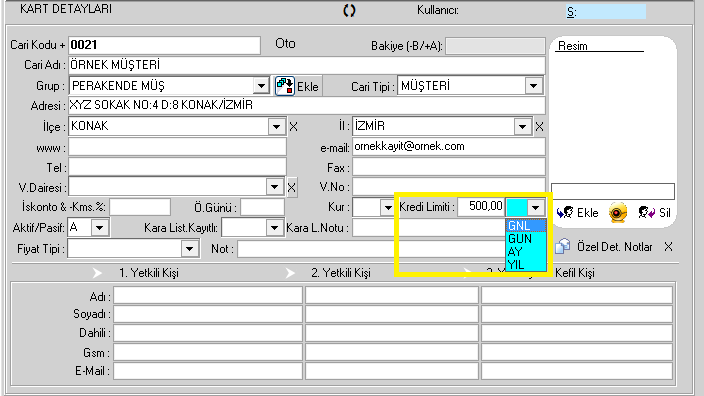Click Adı field for 1. Yetkili
Viewport: 704px width, 396px height.
208,295
